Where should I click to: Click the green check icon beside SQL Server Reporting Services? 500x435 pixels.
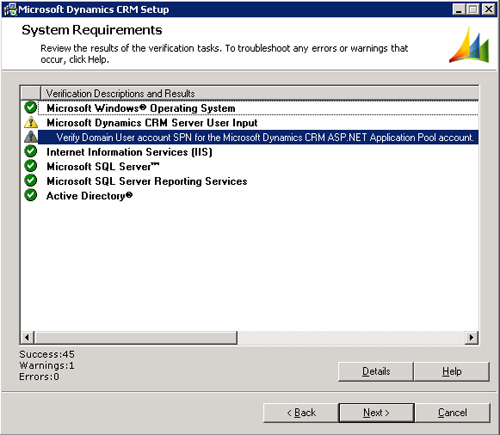(31, 180)
